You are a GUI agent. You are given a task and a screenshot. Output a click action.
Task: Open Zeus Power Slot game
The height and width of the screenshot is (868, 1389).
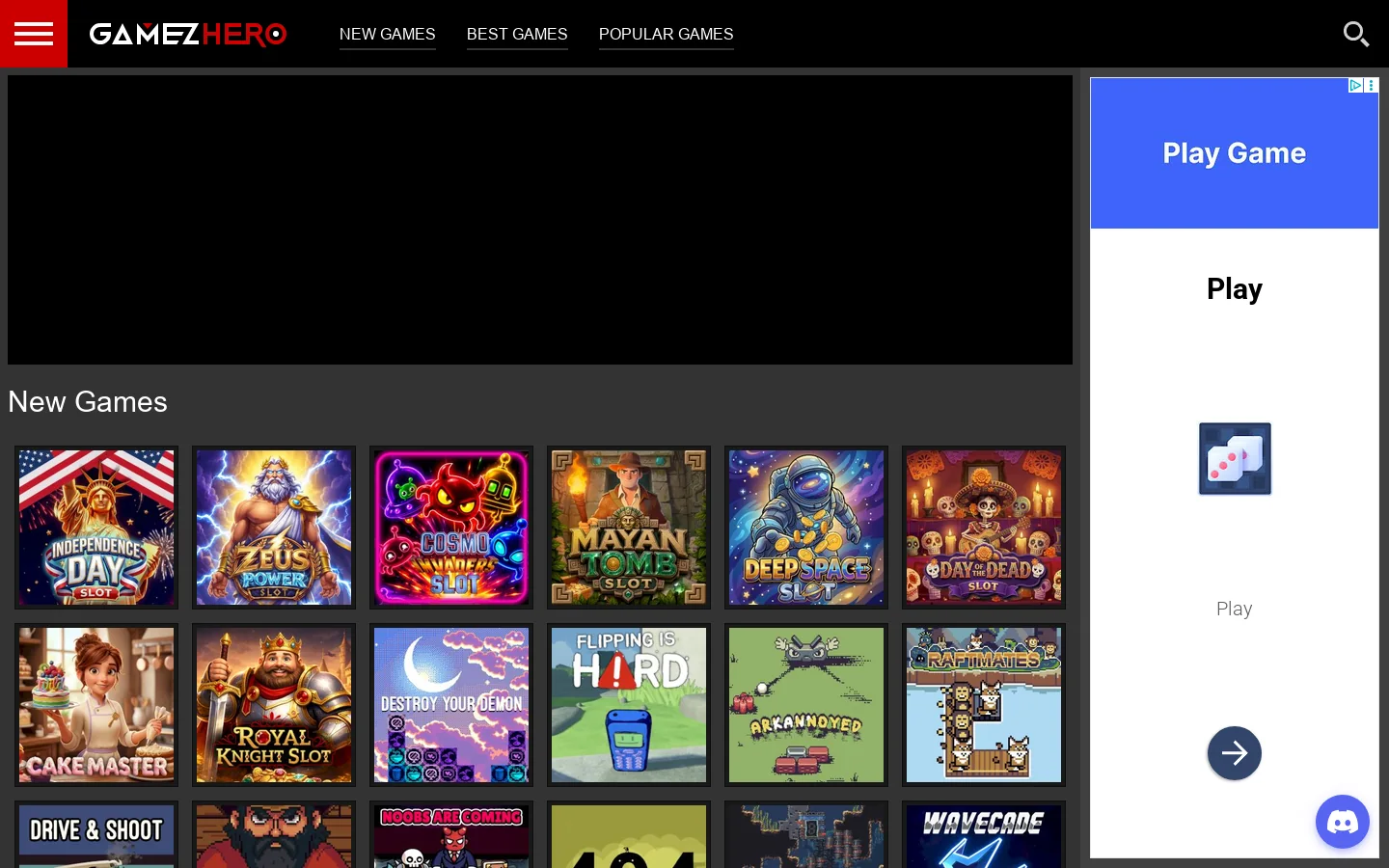pos(274,528)
